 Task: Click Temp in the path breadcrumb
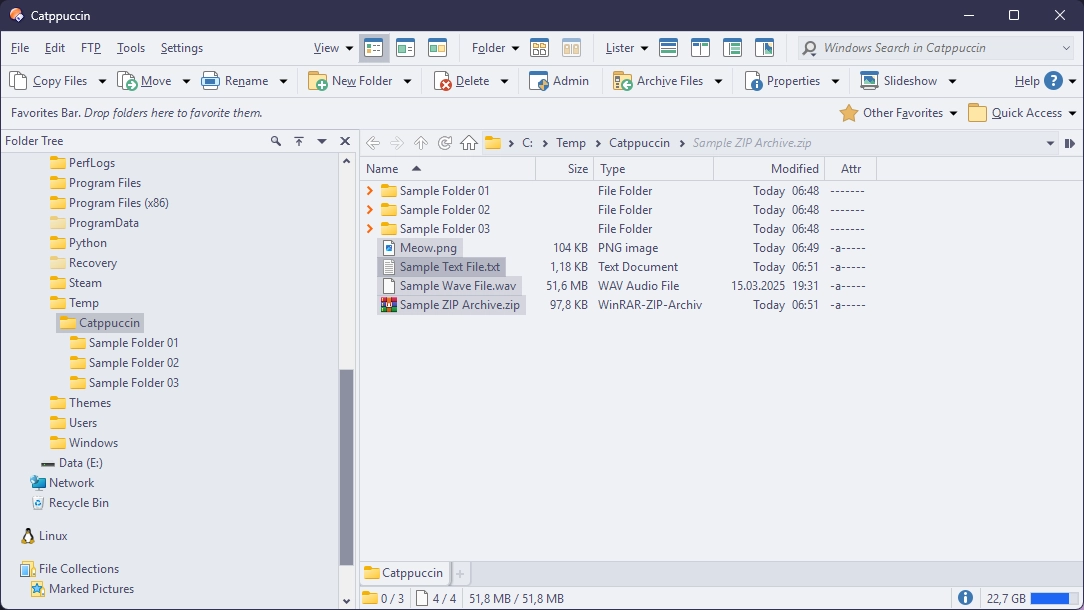pyautogui.click(x=571, y=143)
